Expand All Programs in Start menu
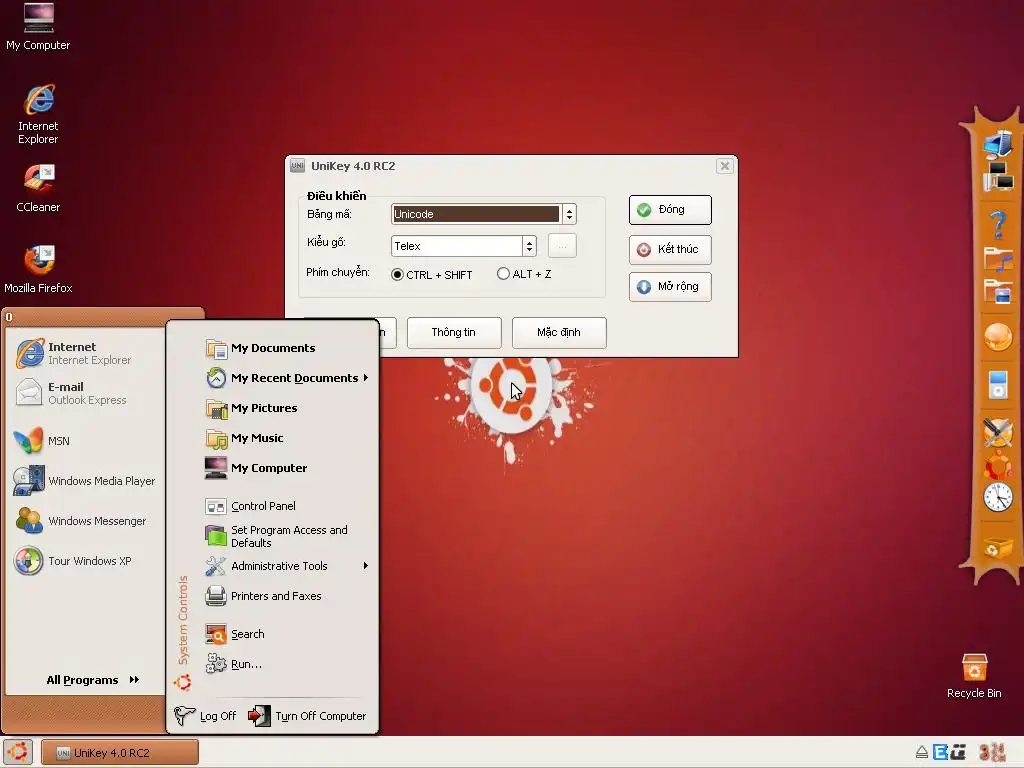1024x768 pixels. 92,680
